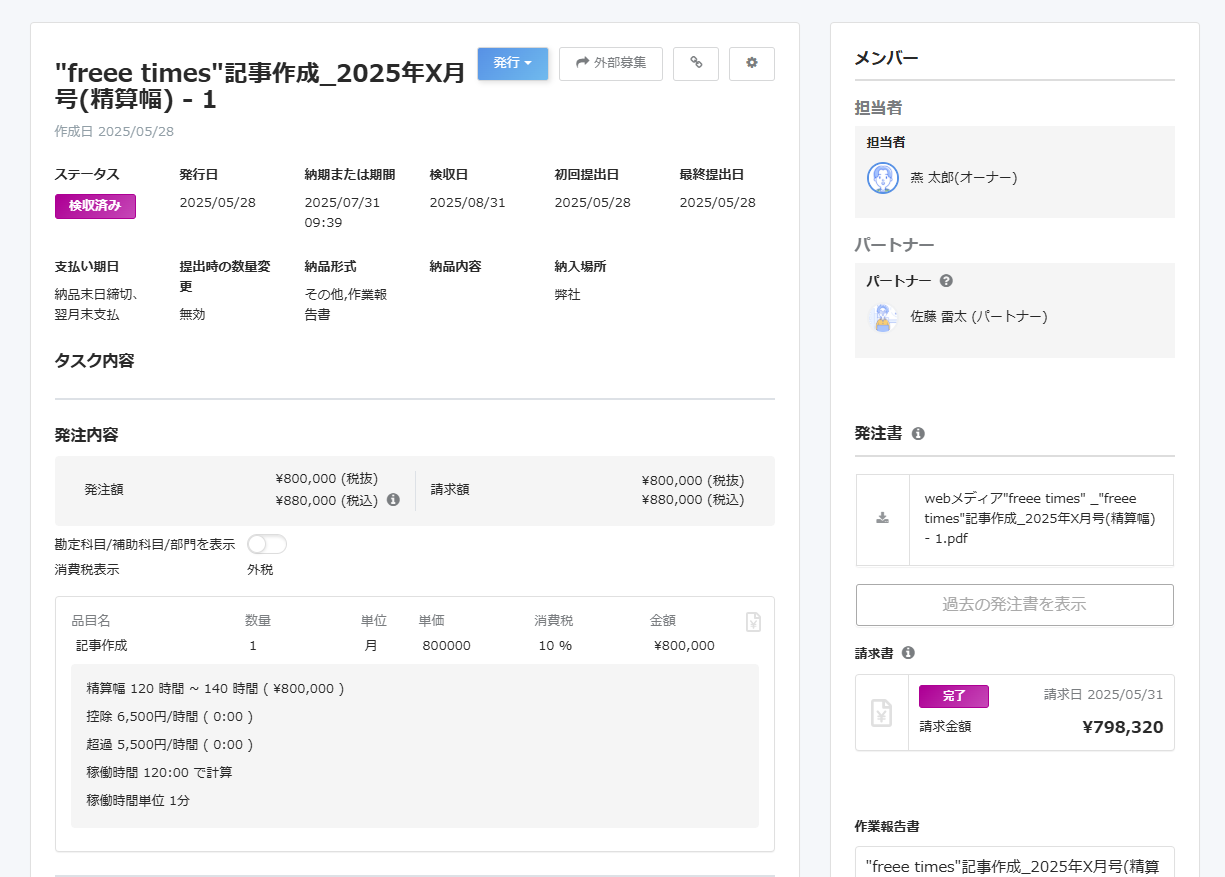The image size is (1225, 877).
Task: Open the info icon beside 請求書
Action: tap(908, 652)
